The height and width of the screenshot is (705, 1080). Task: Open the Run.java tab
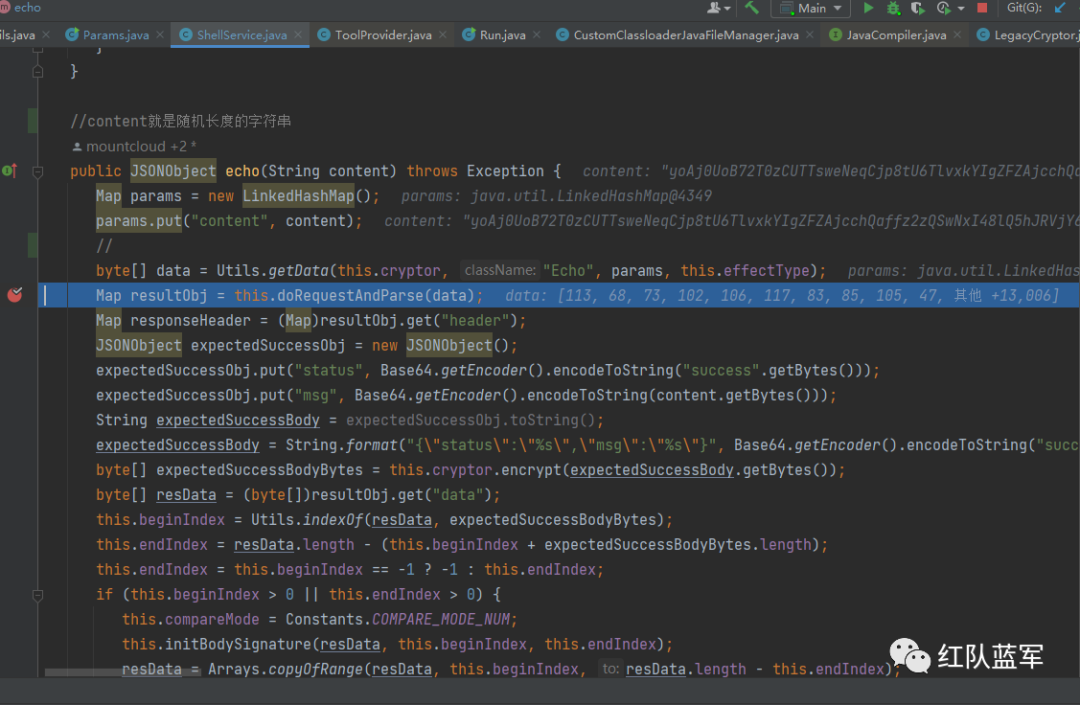[x=502, y=35]
